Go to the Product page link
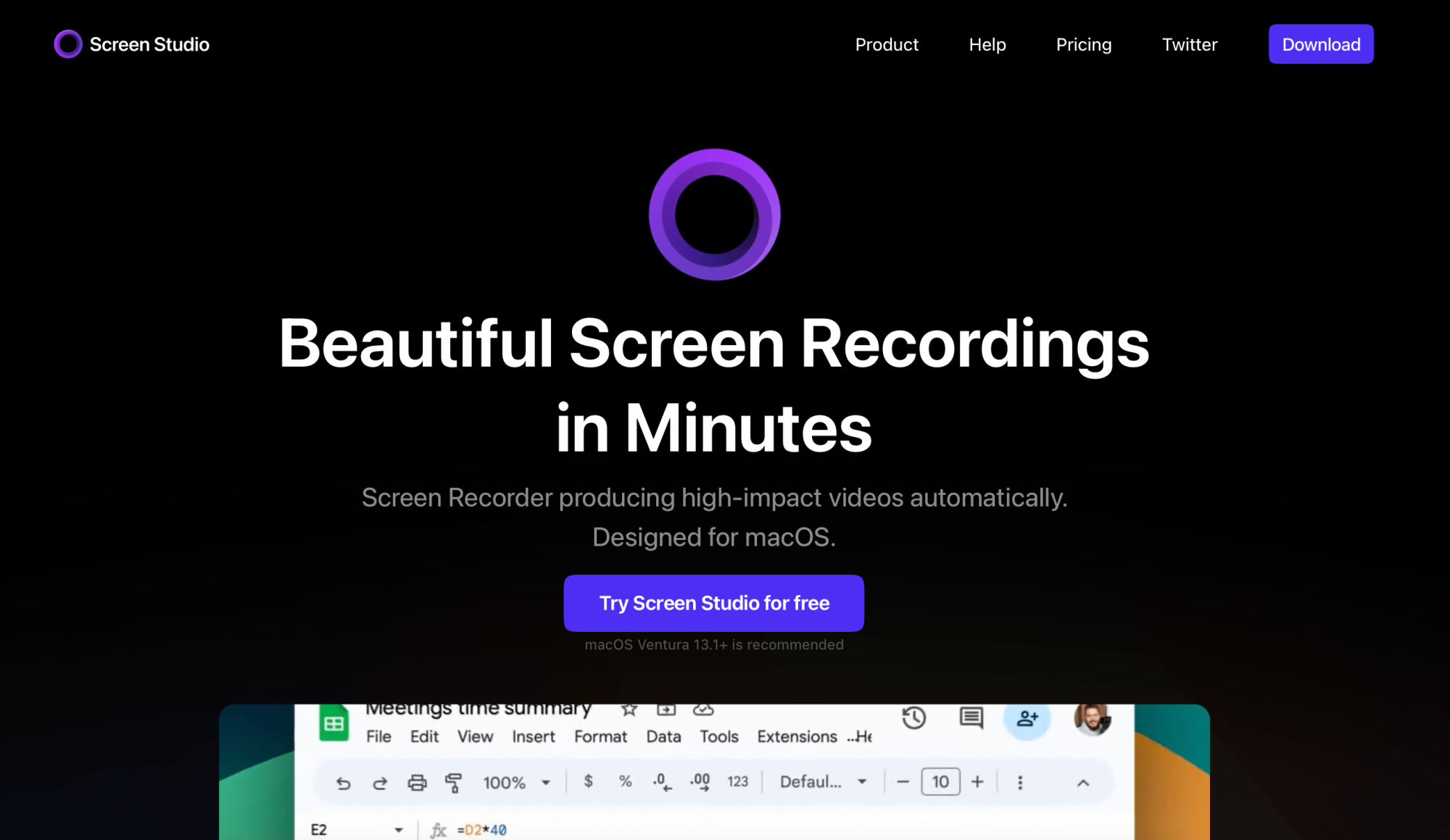The image size is (1450, 840). tap(887, 44)
